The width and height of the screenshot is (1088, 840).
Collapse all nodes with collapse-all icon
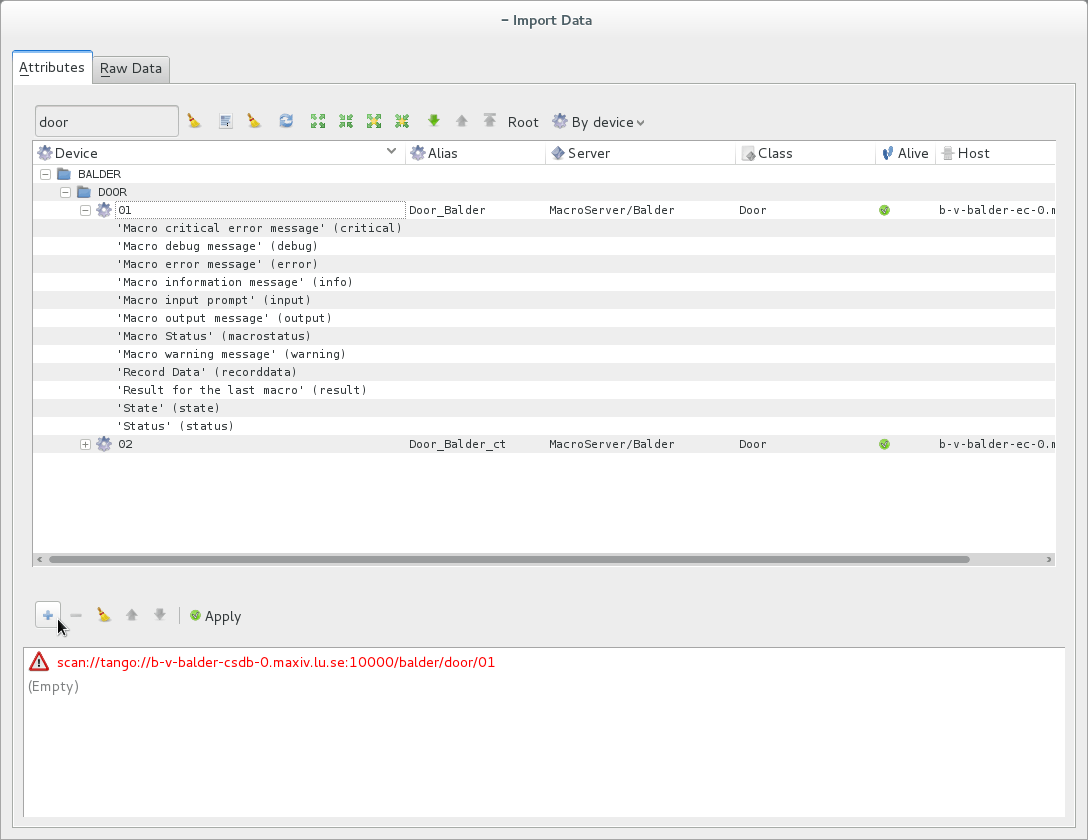tap(346, 120)
